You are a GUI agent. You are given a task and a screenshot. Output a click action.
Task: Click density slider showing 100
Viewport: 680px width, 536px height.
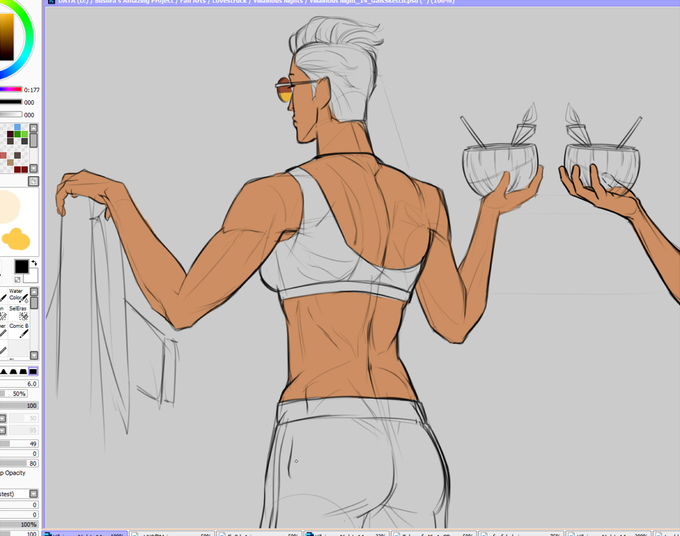coord(19,405)
